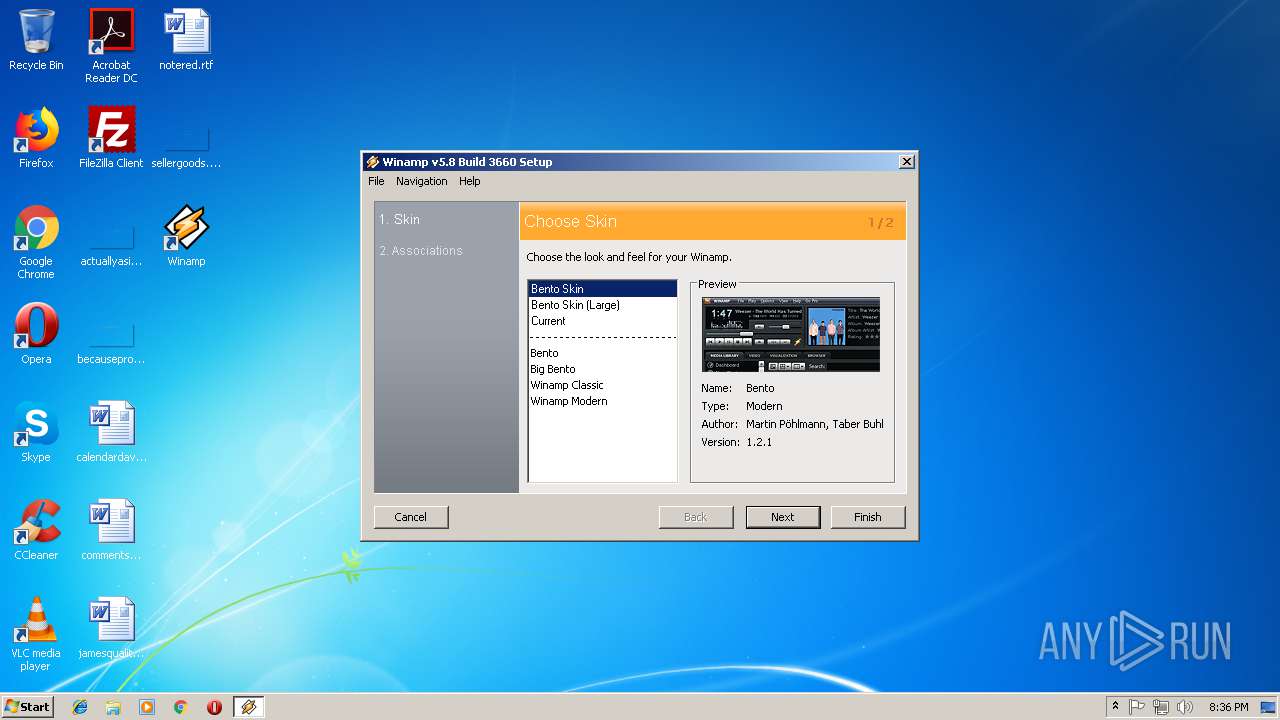Close the Winamp Setup window

pyautogui.click(x=906, y=162)
